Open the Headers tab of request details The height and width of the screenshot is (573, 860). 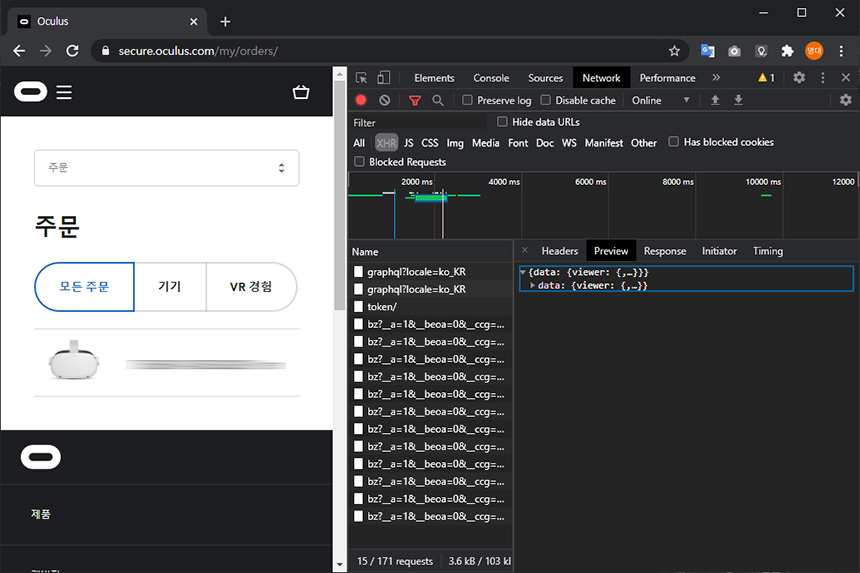[x=559, y=251]
